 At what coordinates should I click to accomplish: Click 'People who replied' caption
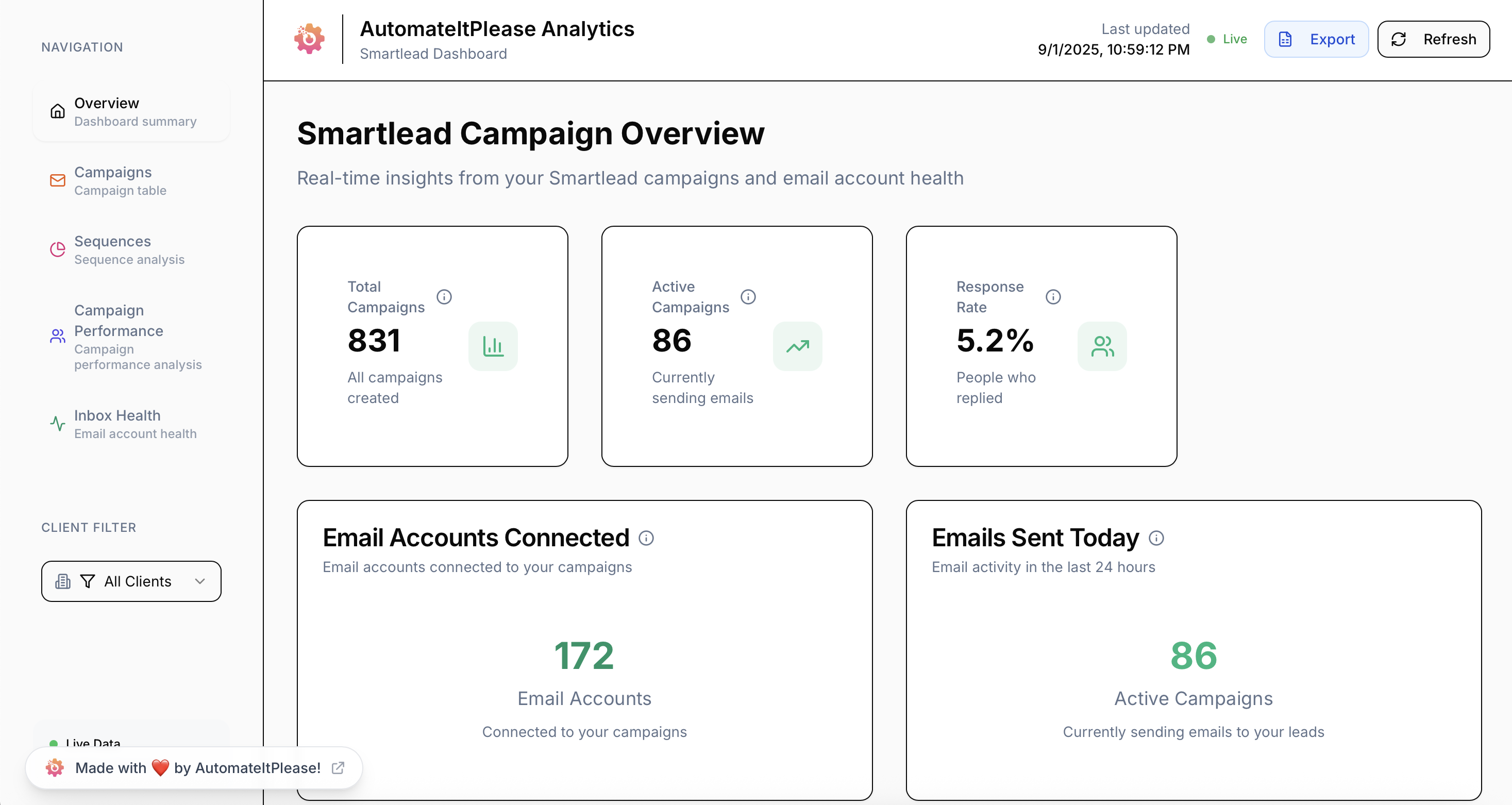[996, 388]
